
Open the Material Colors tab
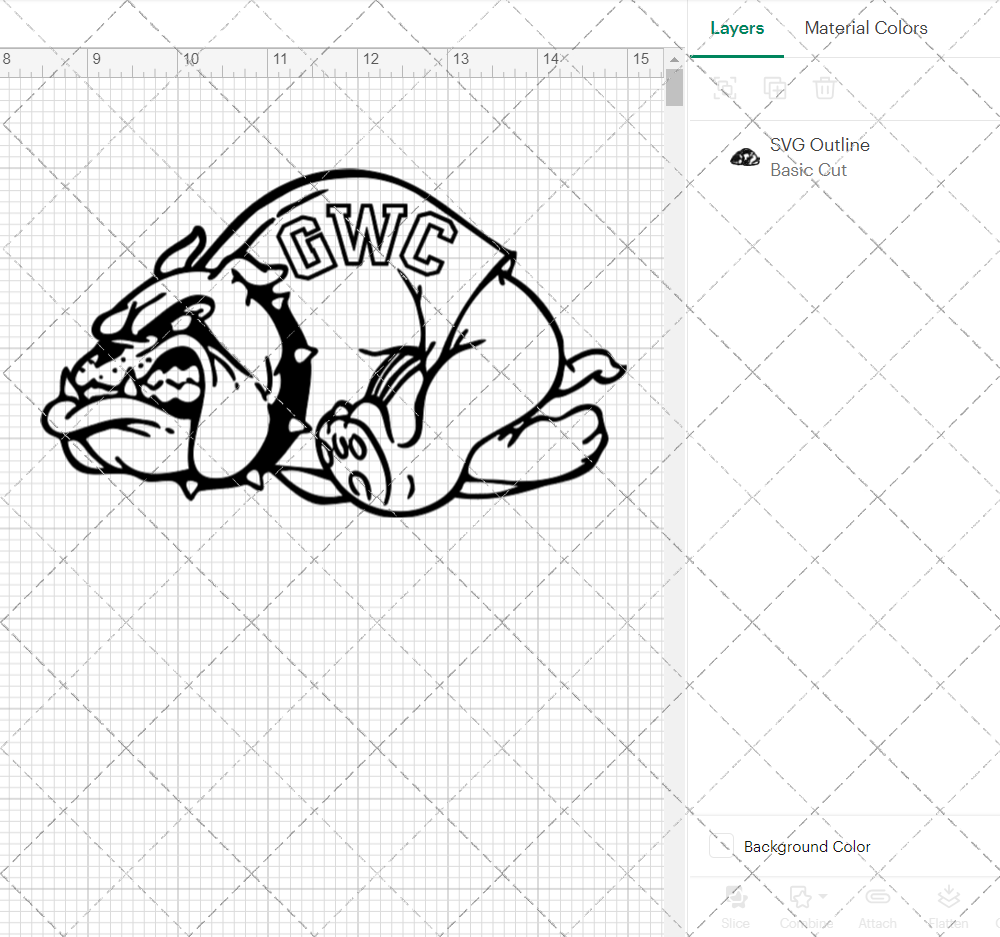coord(865,28)
